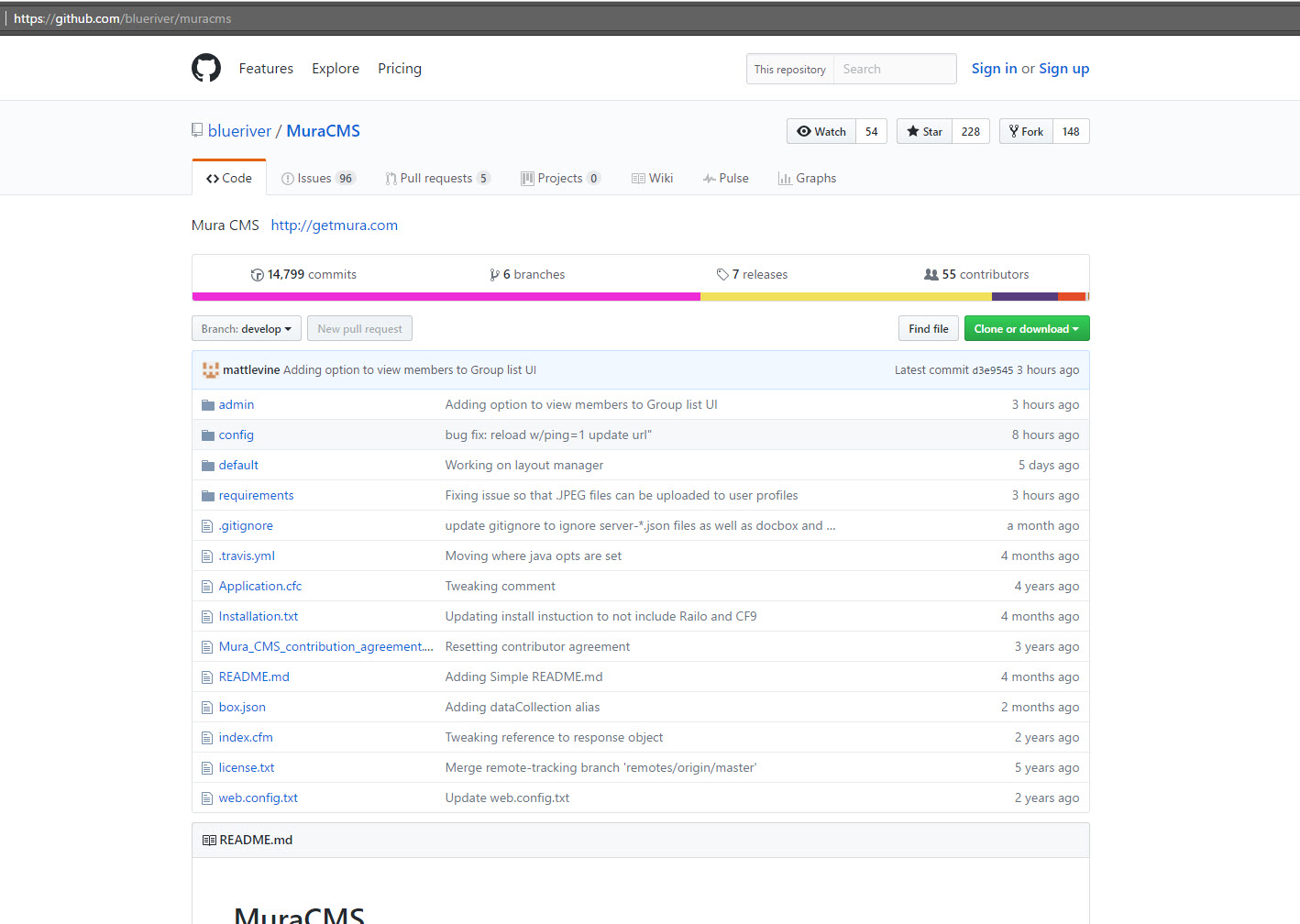Click the README book icon in header

[x=209, y=840]
